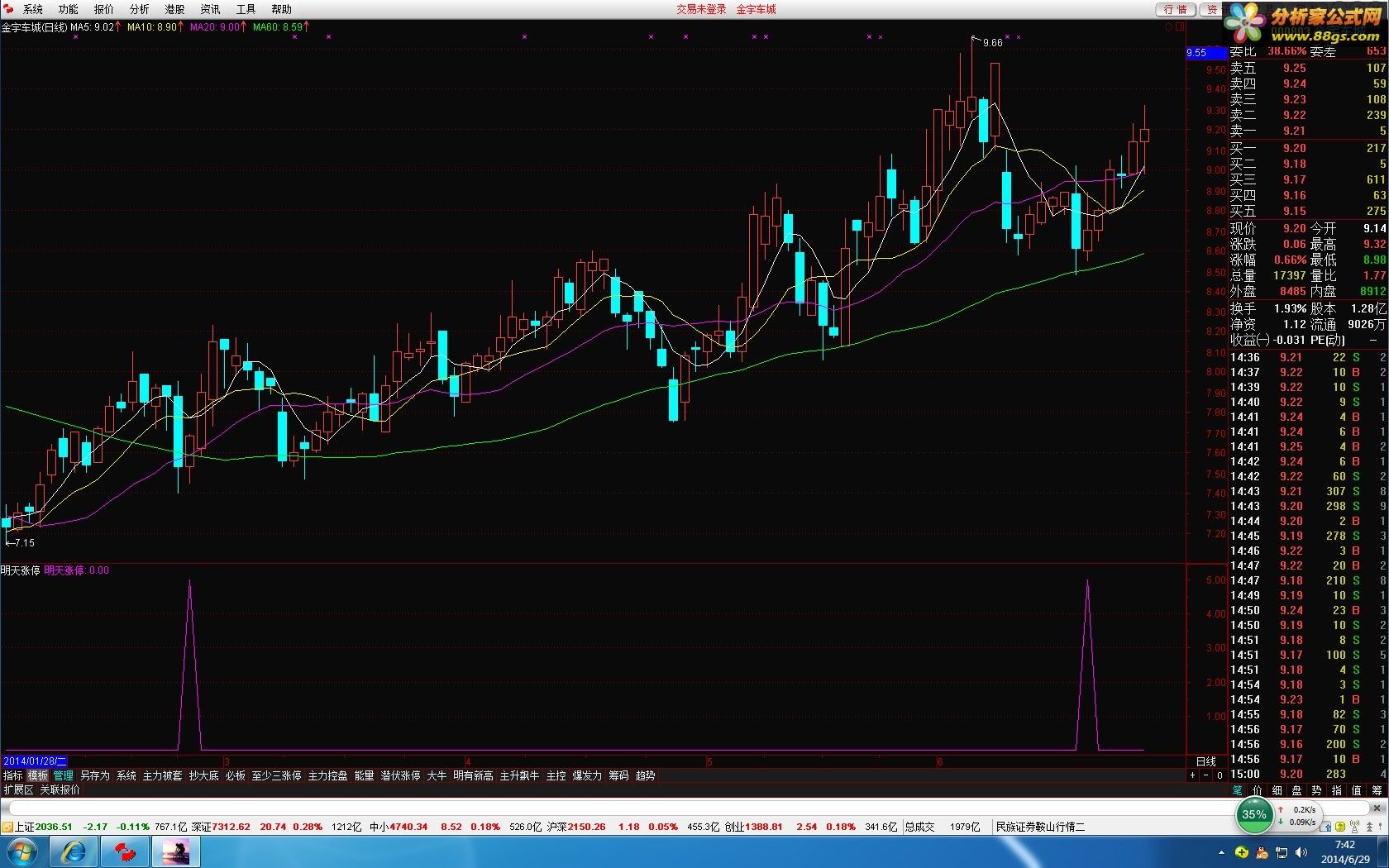This screenshot has height=868, width=1389.
Task: Click the index list icon before 上证
Action: point(7,827)
